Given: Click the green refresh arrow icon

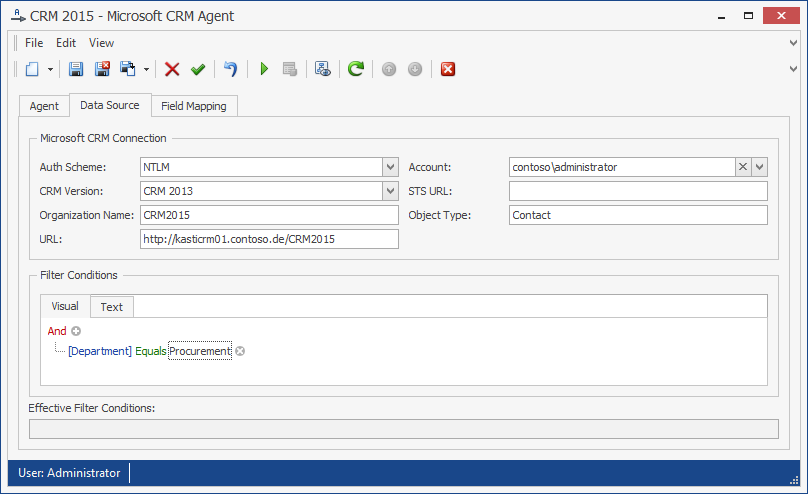Looking at the screenshot, I should 356,69.
